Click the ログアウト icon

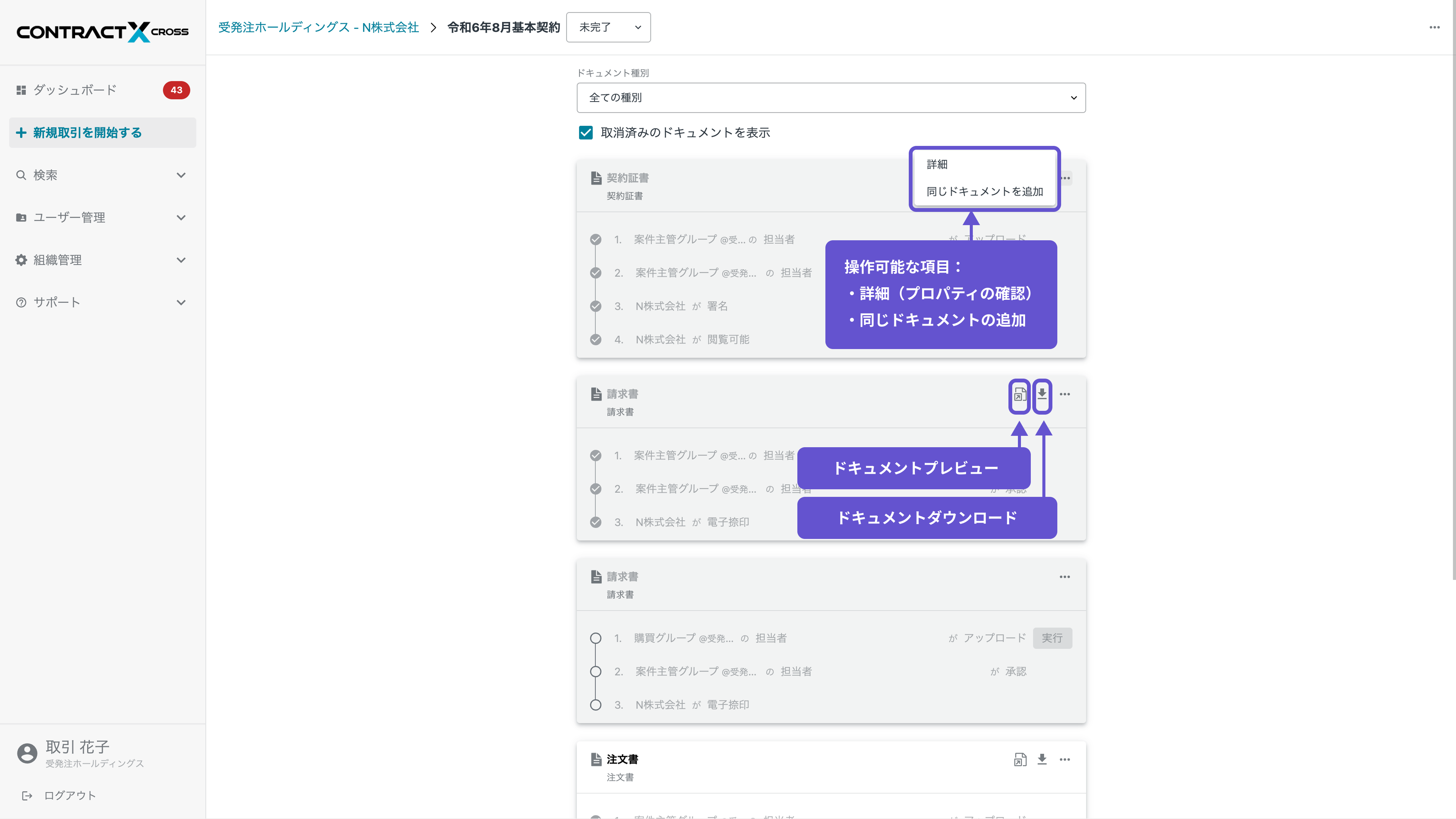click(27, 795)
